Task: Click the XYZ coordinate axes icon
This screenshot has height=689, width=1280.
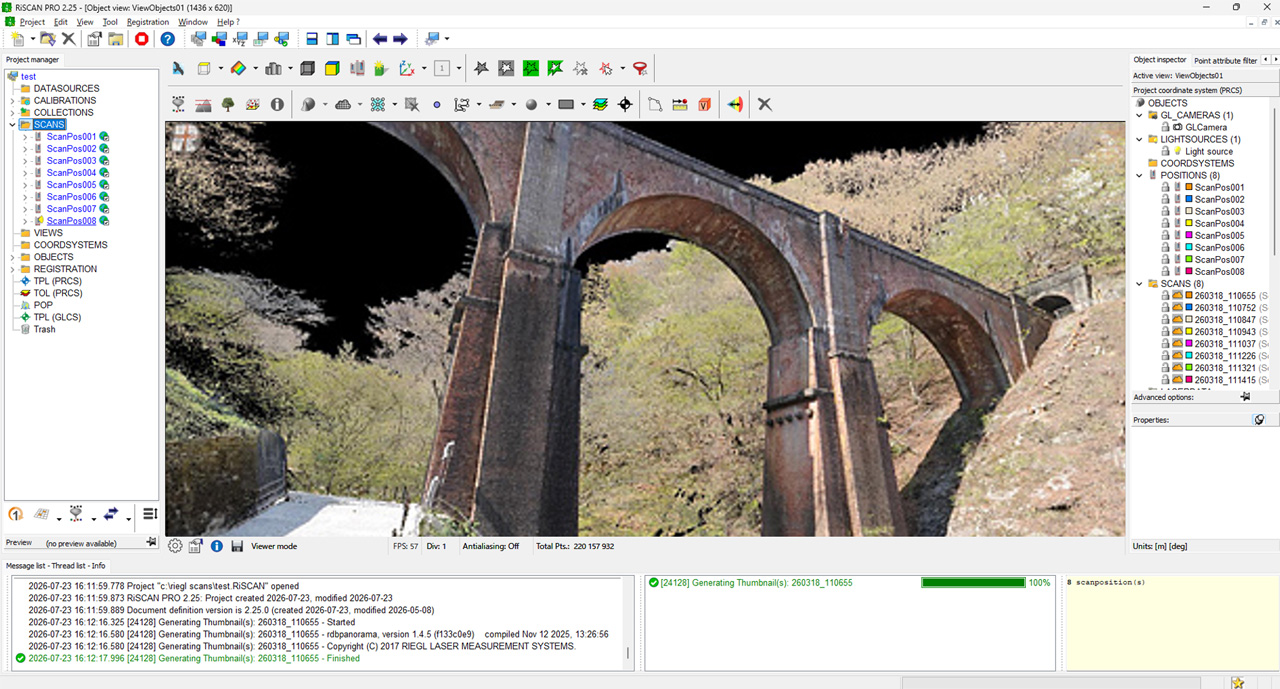Action: click(x=407, y=69)
